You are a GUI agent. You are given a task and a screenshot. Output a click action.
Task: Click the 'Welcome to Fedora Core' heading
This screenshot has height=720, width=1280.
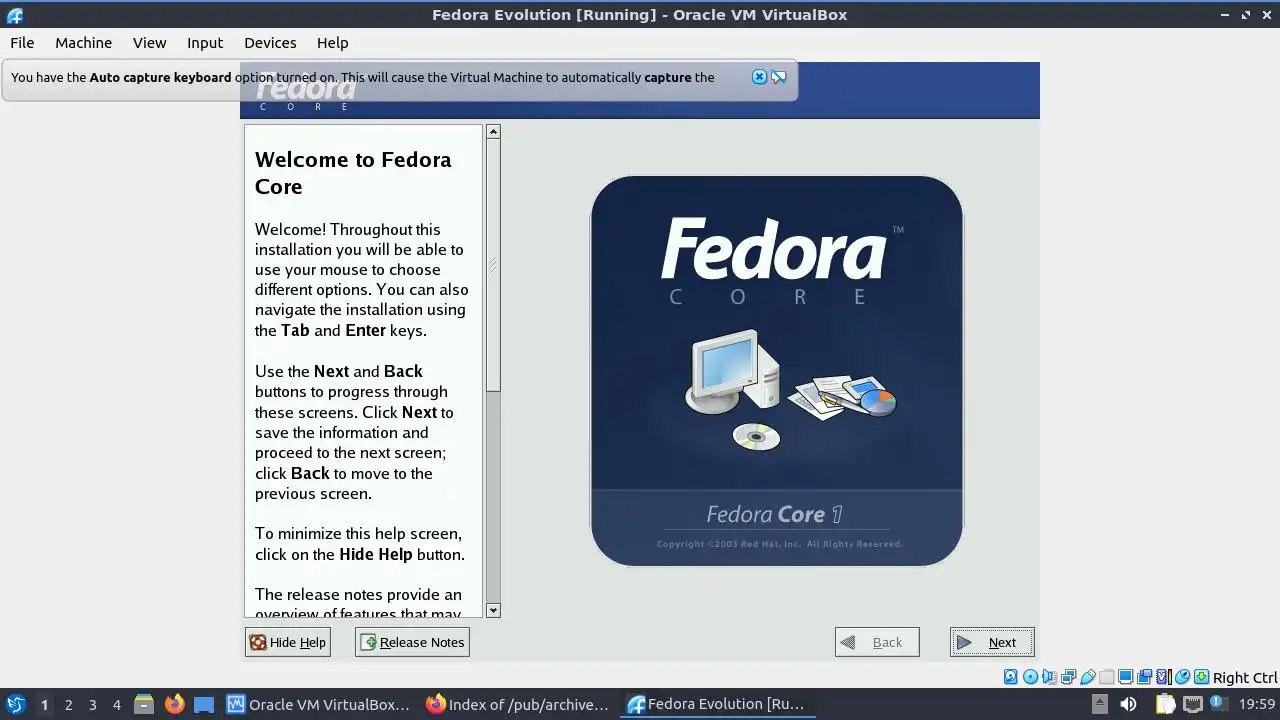click(x=353, y=173)
